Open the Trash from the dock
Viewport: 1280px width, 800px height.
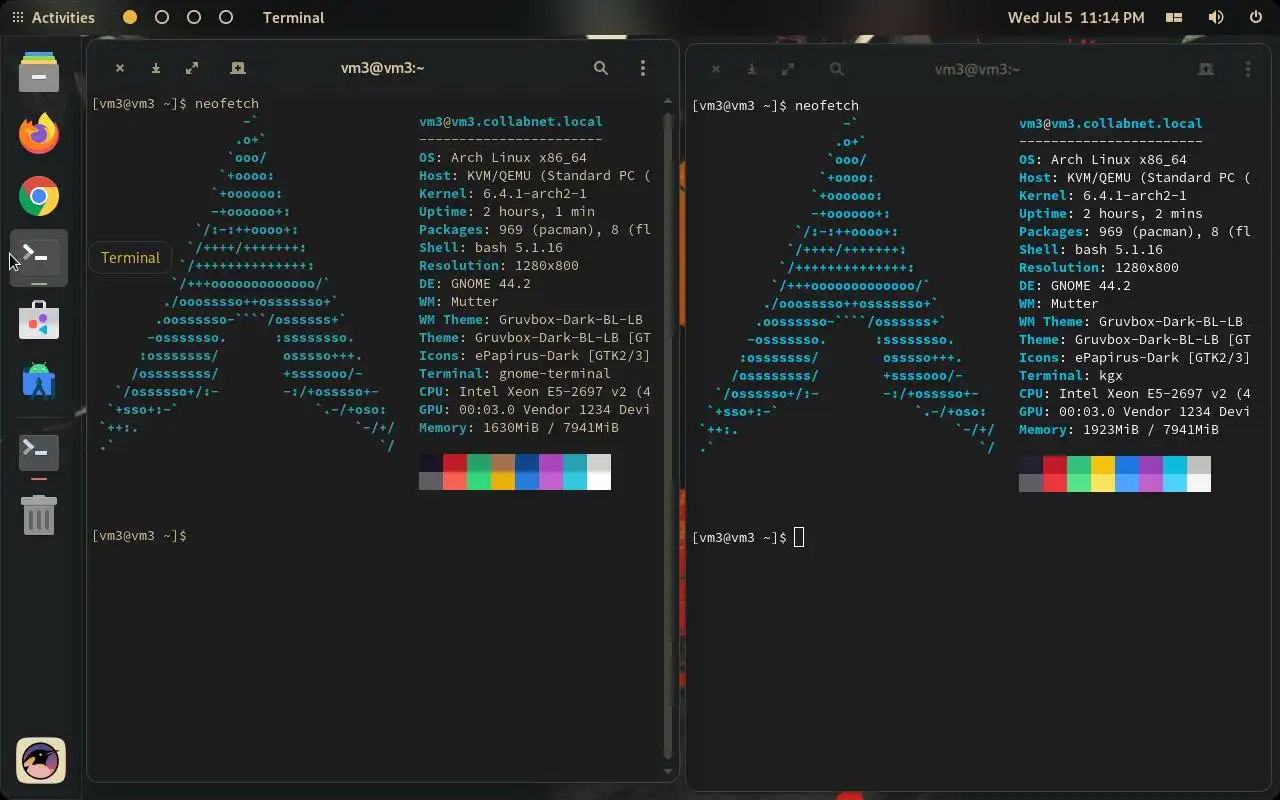(39, 516)
